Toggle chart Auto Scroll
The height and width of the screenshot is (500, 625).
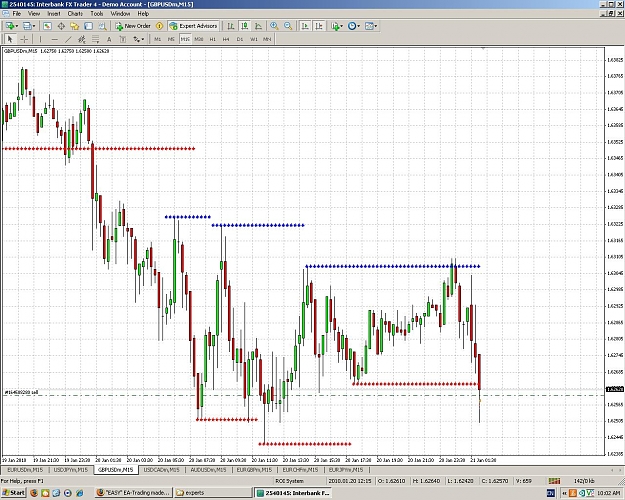(305, 26)
